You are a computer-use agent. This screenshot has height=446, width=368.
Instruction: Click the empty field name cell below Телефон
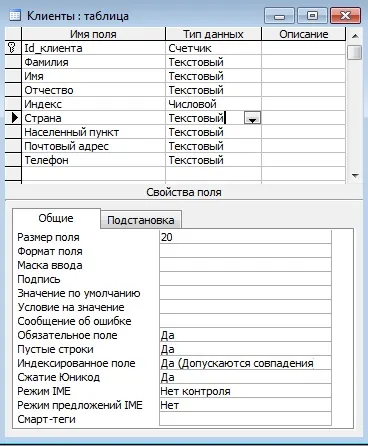click(x=93, y=174)
